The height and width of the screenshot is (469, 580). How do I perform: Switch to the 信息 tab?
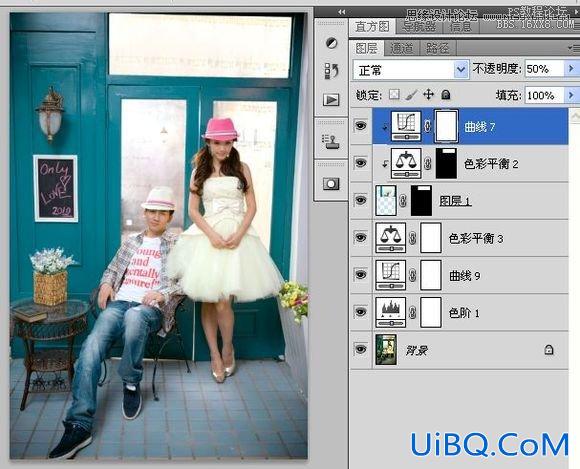tap(461, 27)
